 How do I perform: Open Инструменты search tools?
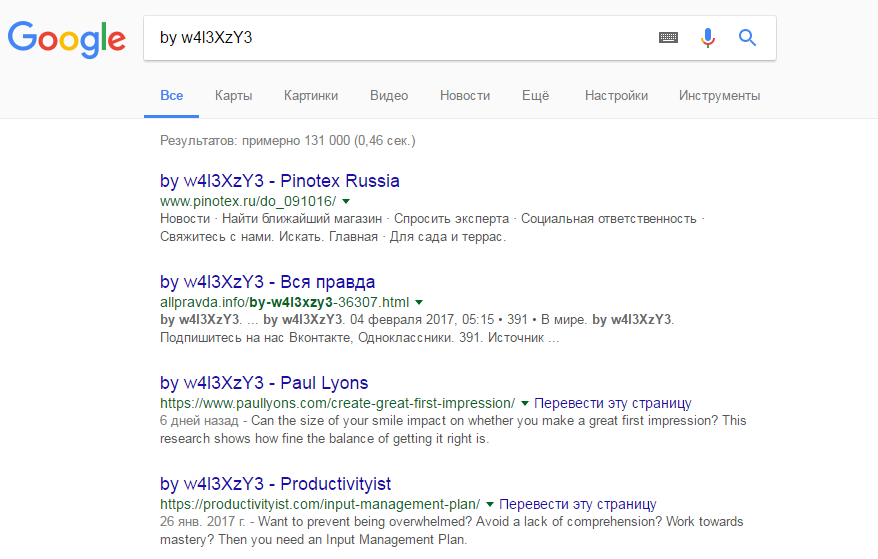click(720, 96)
